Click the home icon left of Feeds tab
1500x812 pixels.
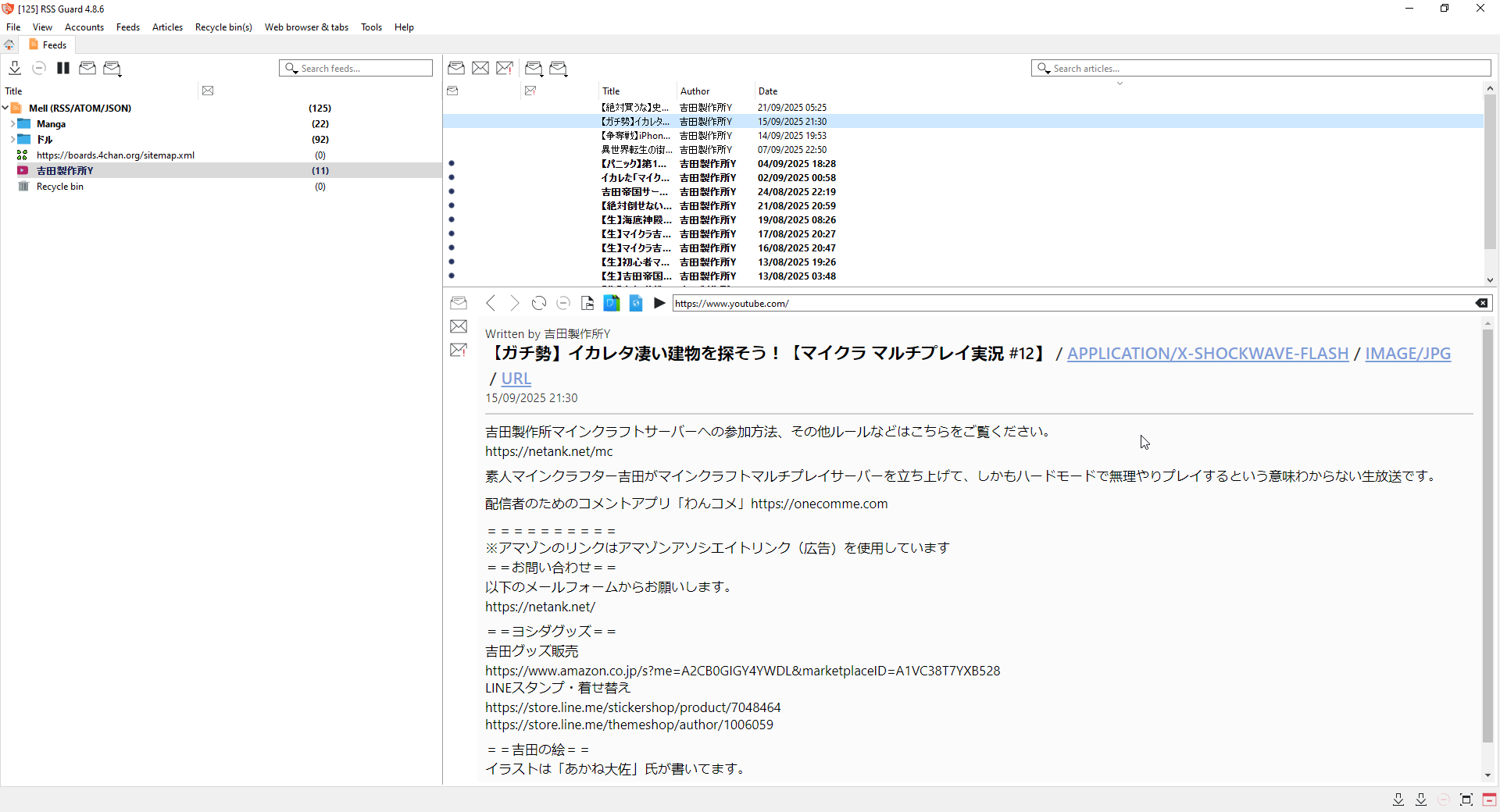coord(9,45)
